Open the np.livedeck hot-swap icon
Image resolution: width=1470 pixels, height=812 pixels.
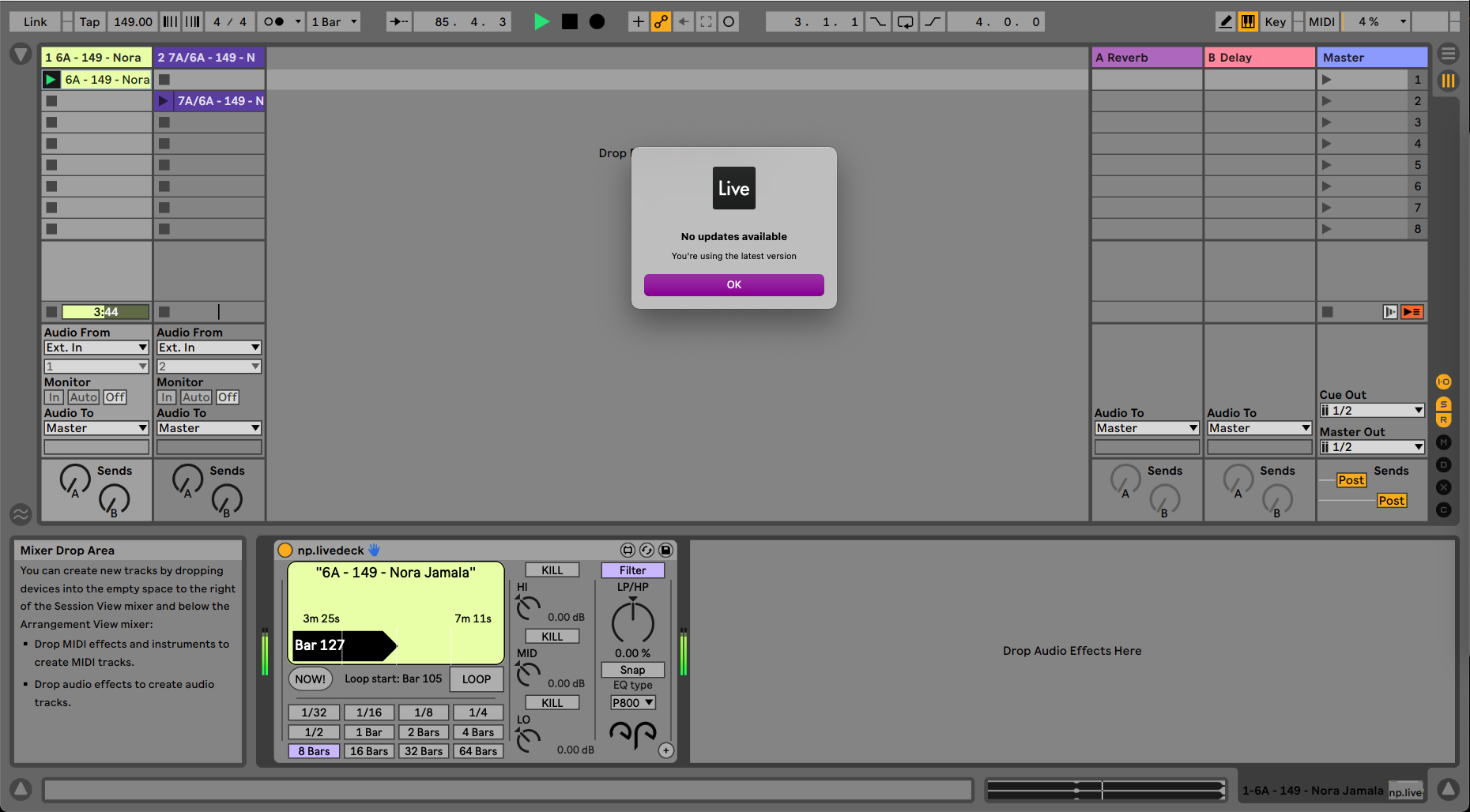647,550
